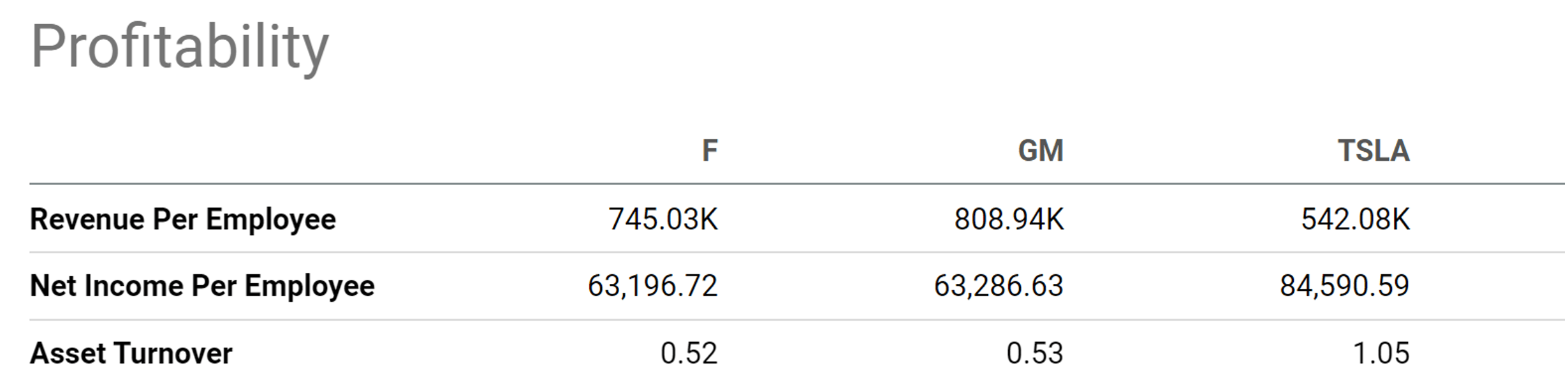Click the divider below Revenue Per Employee row
This screenshot has width=1568, height=384.
click(797, 253)
